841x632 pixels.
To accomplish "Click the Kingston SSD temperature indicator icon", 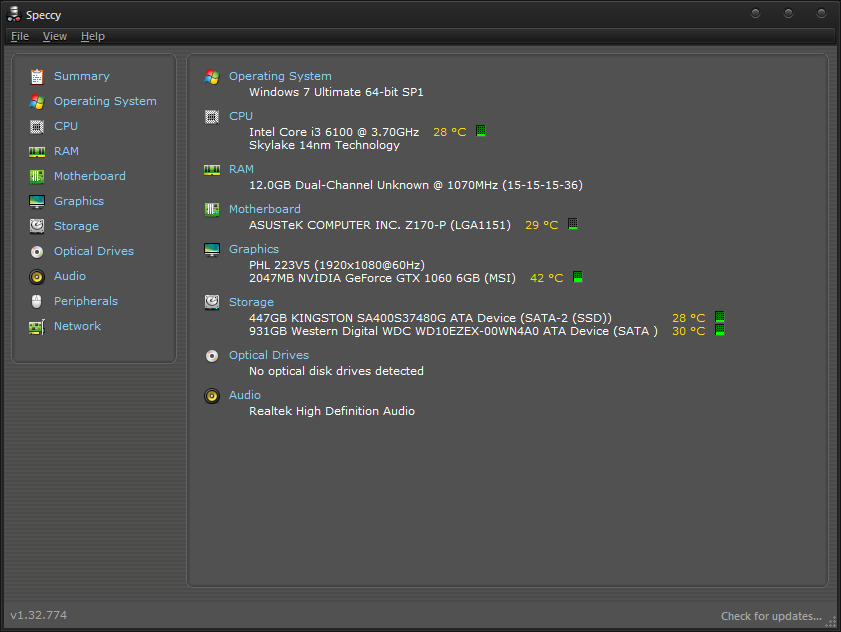I will [719, 317].
